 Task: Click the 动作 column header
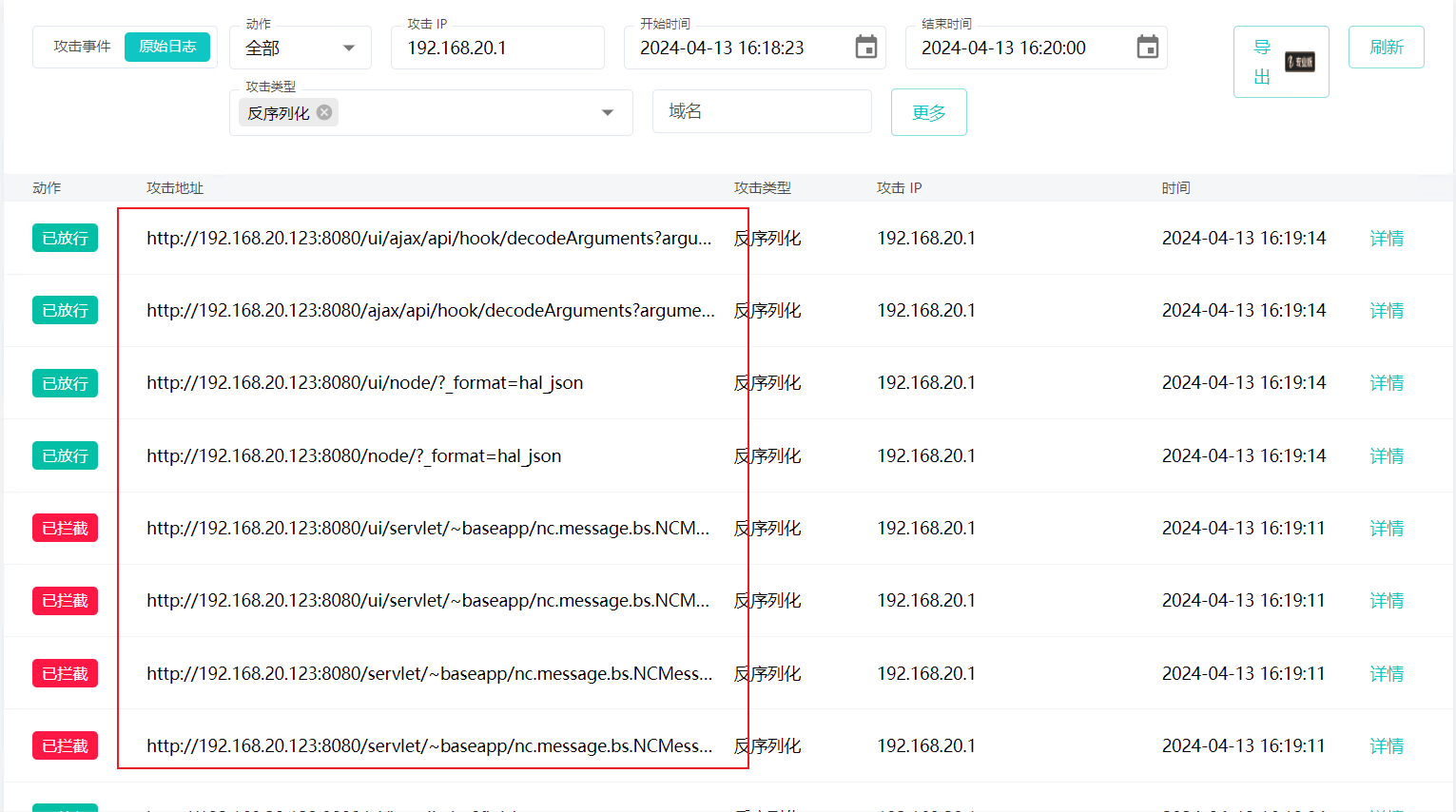[47, 188]
